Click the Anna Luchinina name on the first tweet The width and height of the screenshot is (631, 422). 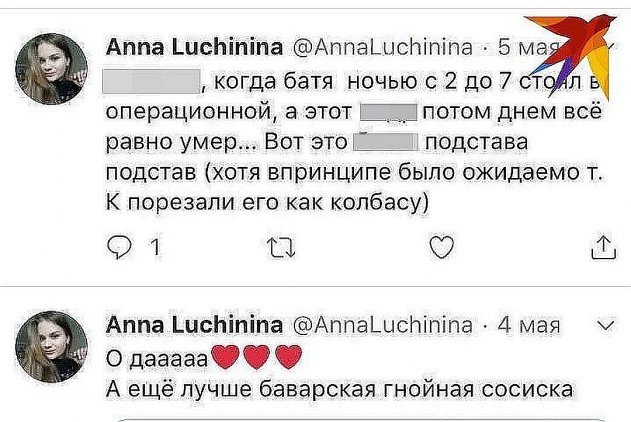point(192,47)
